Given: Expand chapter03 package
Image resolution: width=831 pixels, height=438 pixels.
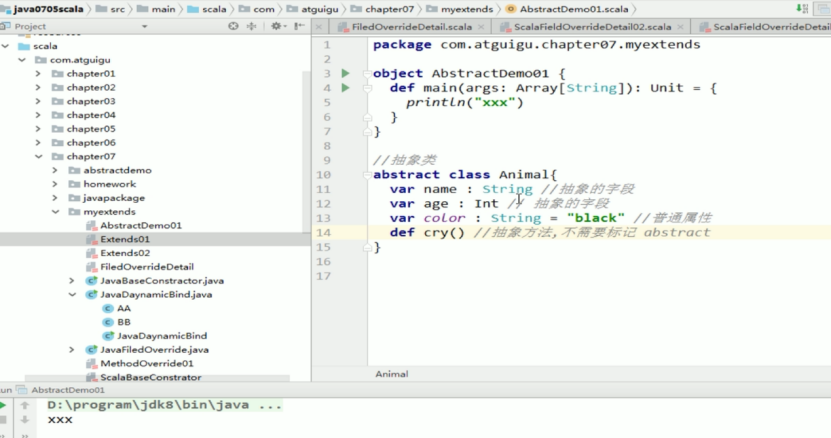Looking at the screenshot, I should coord(38,101).
